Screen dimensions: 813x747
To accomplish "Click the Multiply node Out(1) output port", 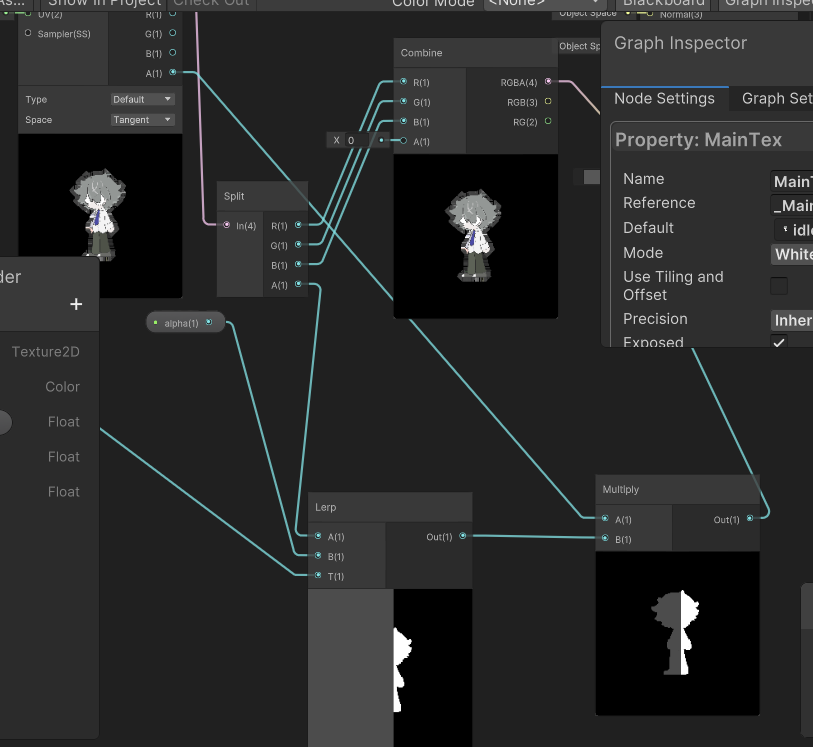I will (750, 519).
